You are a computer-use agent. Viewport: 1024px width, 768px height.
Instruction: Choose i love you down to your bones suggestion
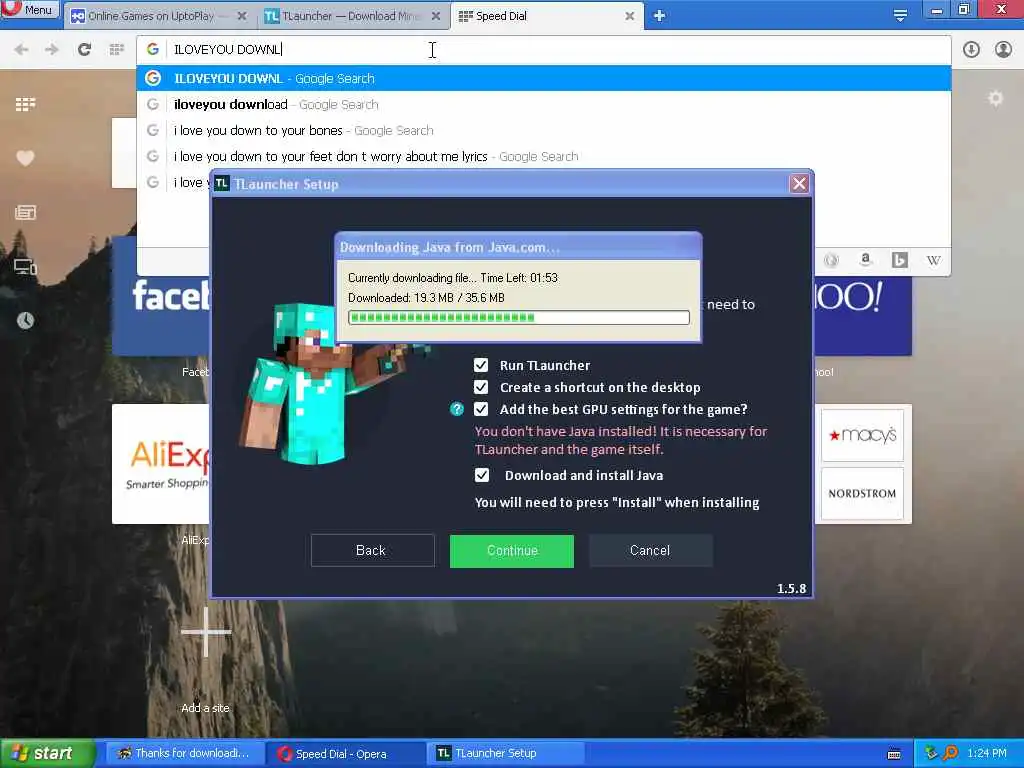click(x=543, y=131)
